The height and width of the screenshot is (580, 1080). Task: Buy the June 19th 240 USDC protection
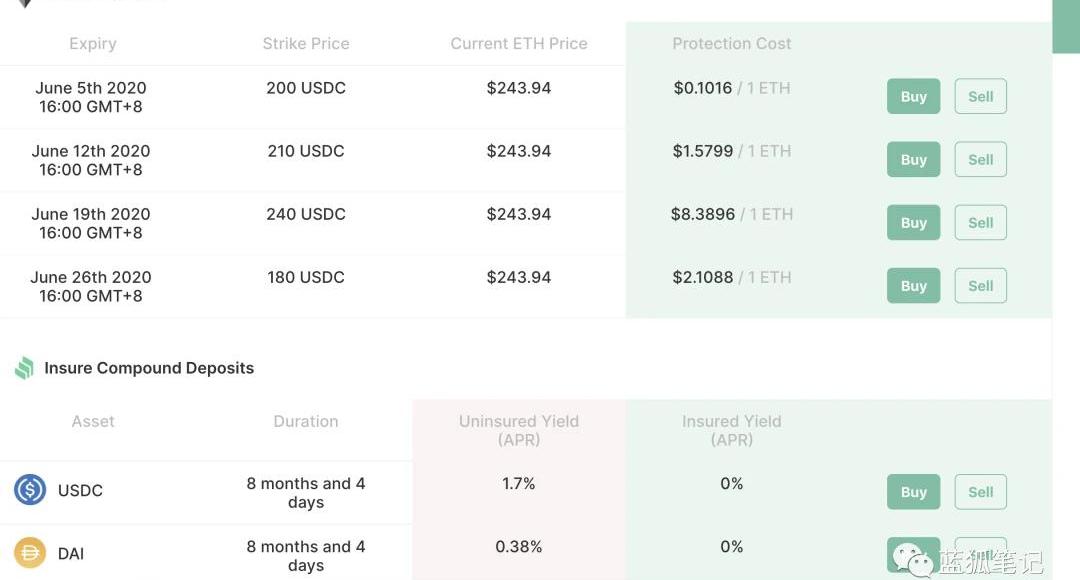point(913,223)
